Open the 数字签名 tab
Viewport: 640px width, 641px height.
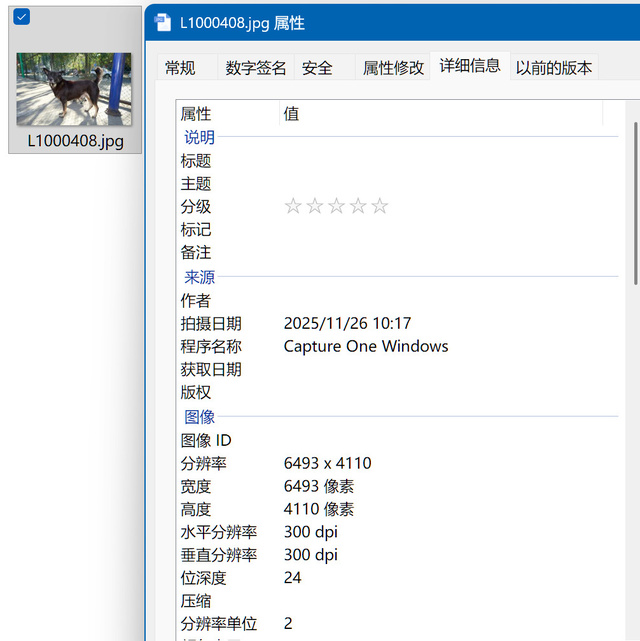pos(256,68)
